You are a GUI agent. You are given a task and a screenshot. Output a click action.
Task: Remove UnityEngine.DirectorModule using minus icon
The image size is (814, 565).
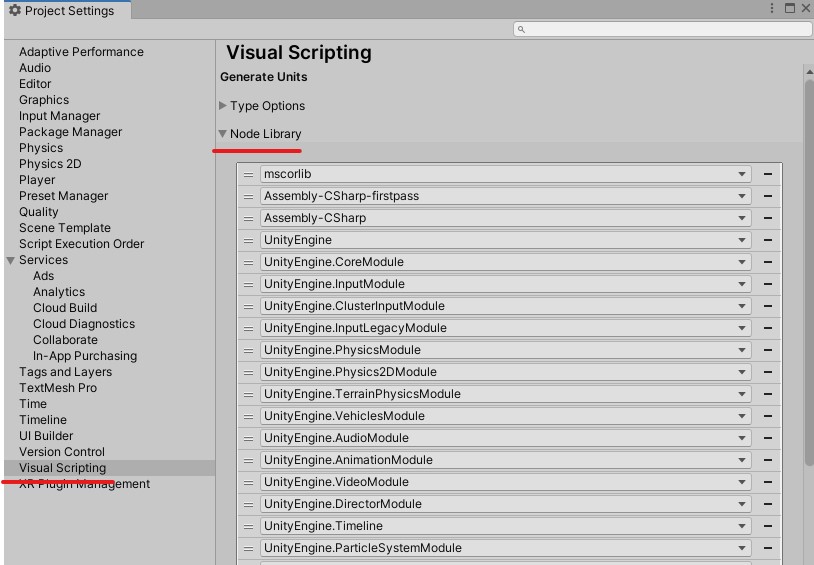pyautogui.click(x=767, y=504)
